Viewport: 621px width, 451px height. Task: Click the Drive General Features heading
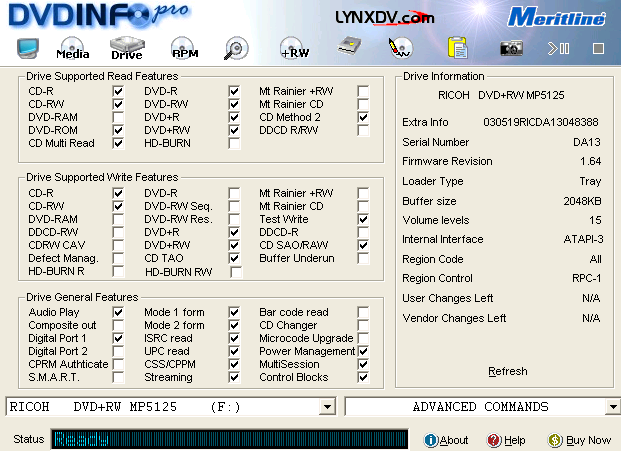tap(82, 297)
